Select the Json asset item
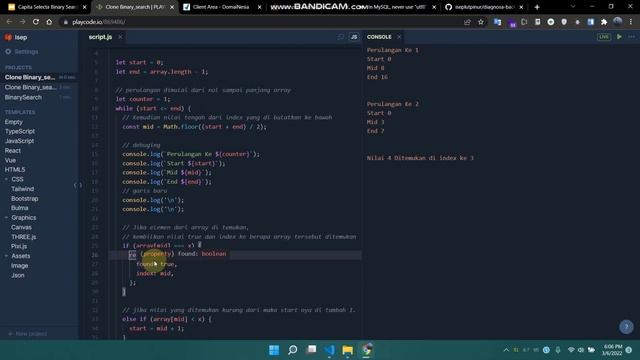Image resolution: width=640 pixels, height=360 pixels. pos(18,275)
